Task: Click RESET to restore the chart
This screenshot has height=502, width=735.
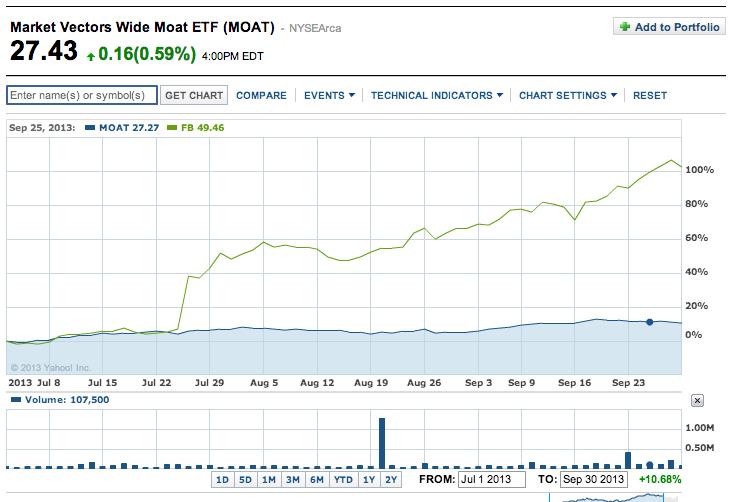Action: pos(650,96)
